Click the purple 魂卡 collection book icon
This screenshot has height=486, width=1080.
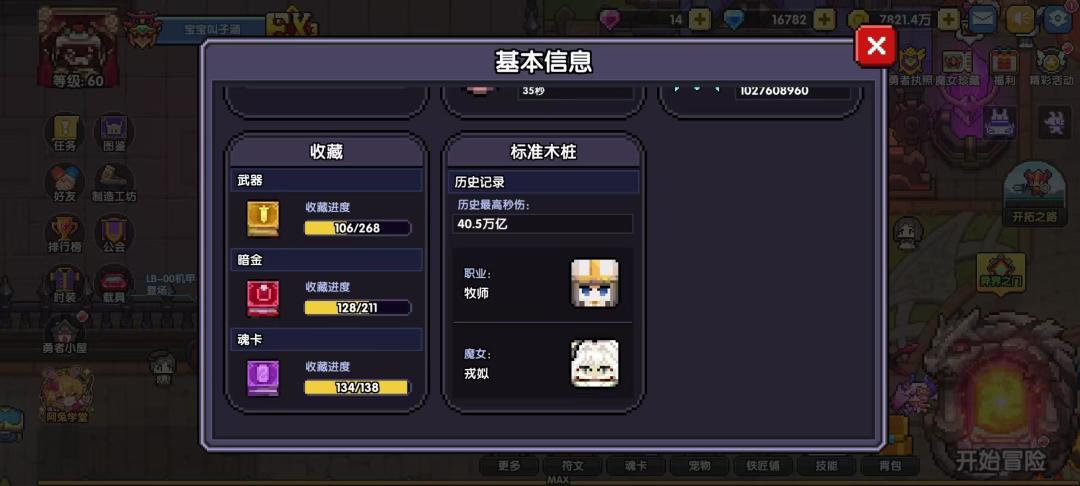coord(263,378)
